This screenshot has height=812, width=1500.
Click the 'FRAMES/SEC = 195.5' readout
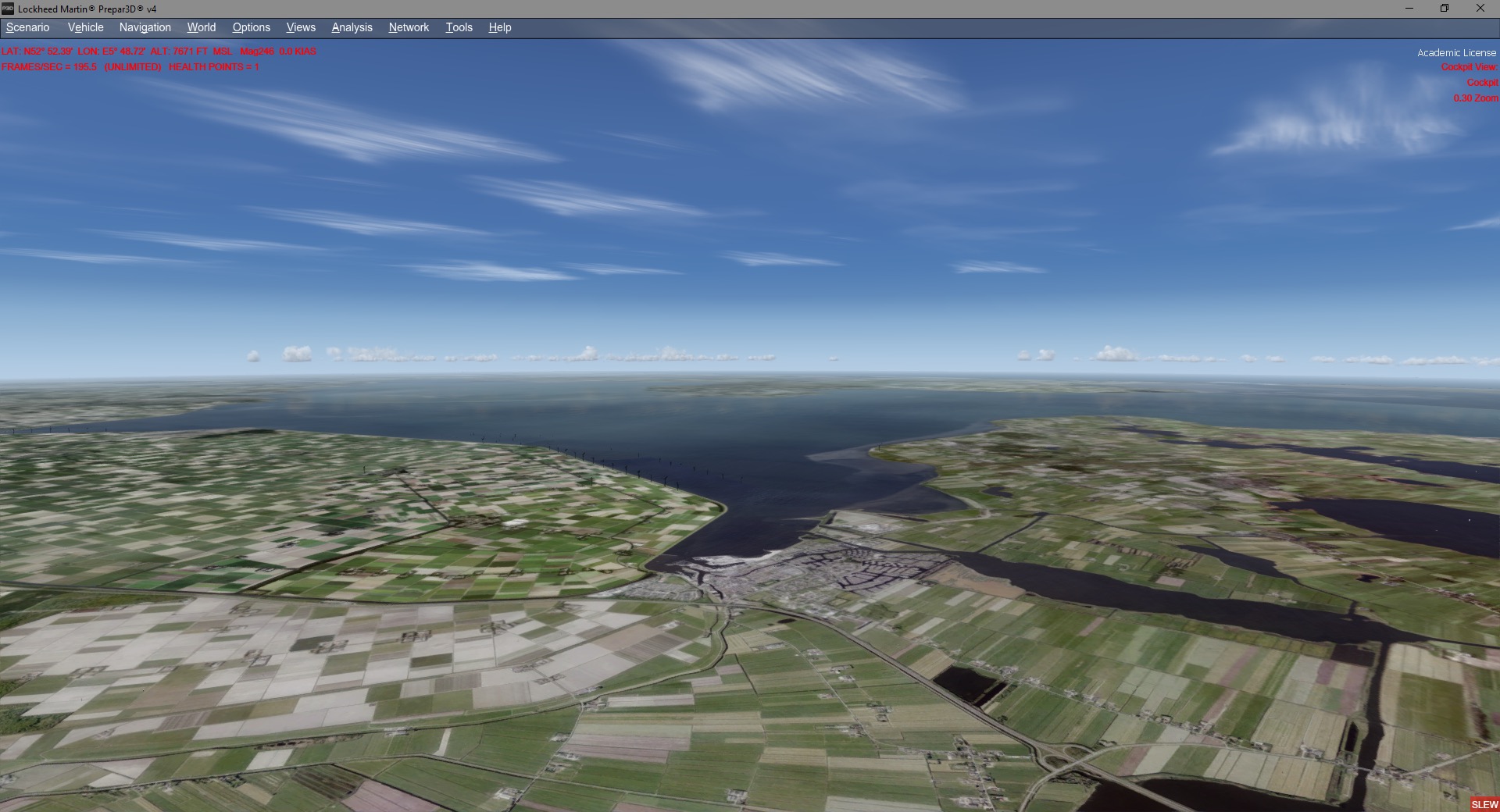(49, 67)
